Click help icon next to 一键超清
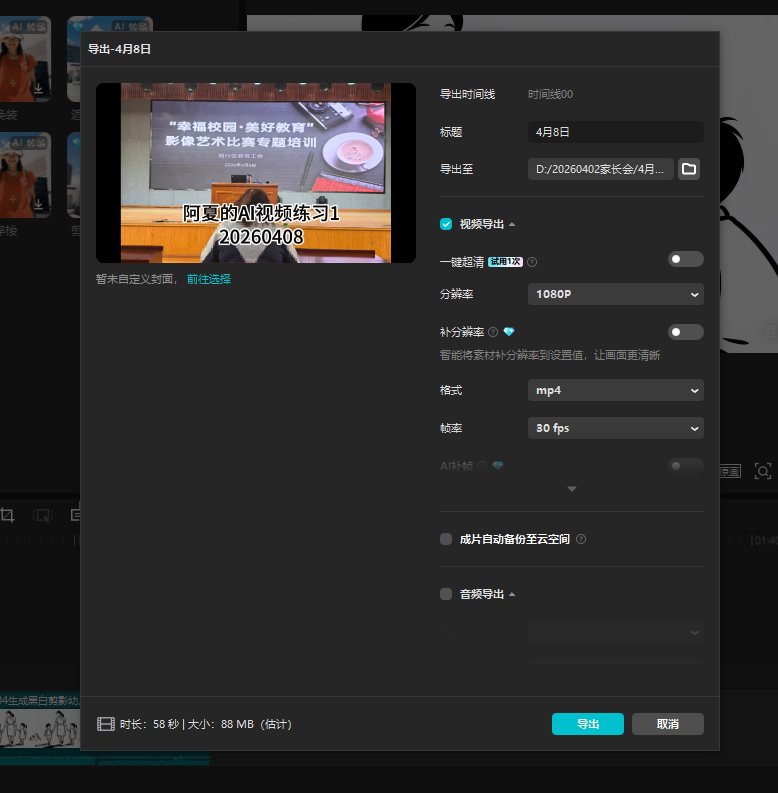The image size is (778, 793). pos(532,262)
